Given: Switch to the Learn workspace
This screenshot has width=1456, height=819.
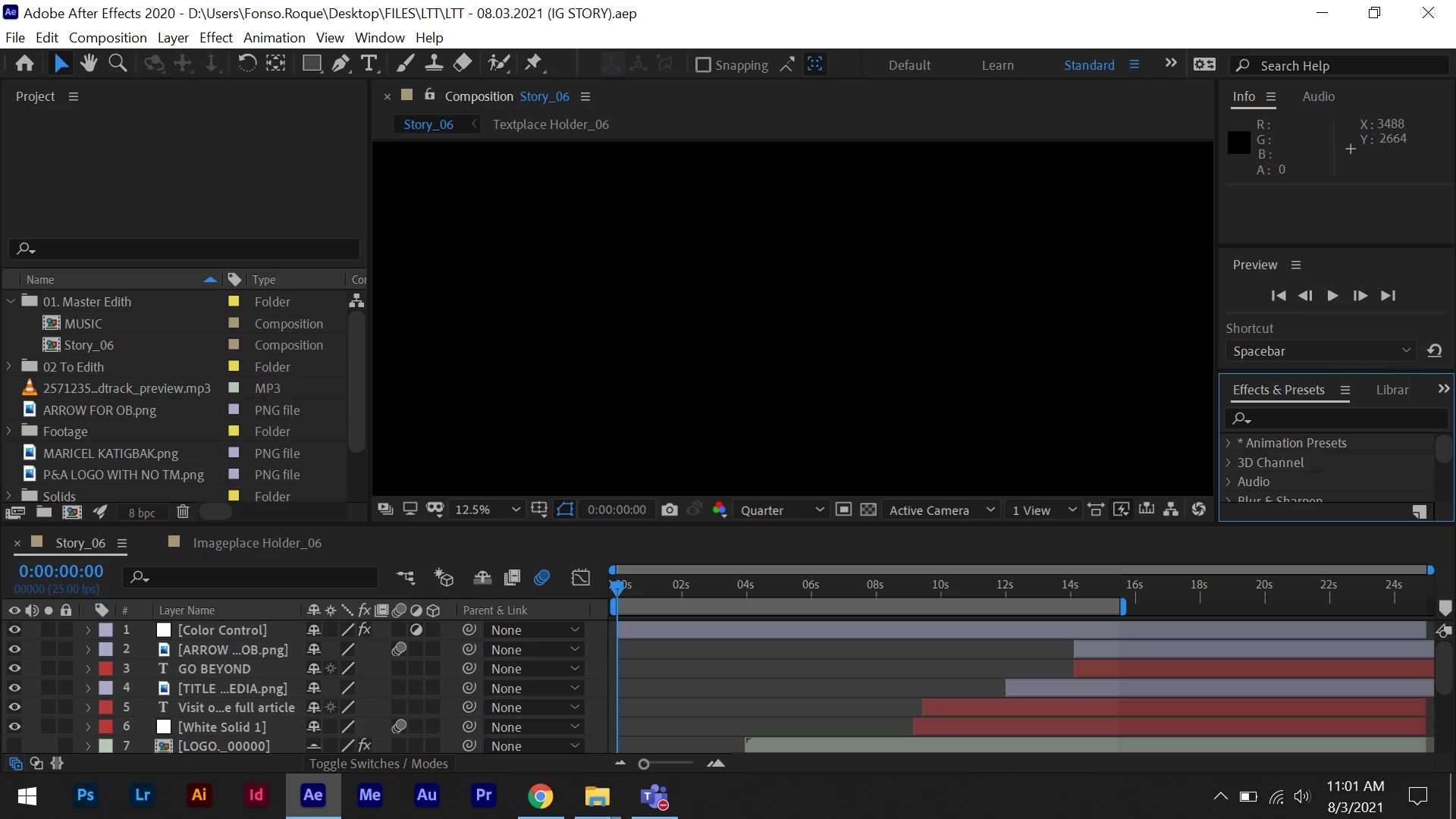Looking at the screenshot, I should (997, 65).
